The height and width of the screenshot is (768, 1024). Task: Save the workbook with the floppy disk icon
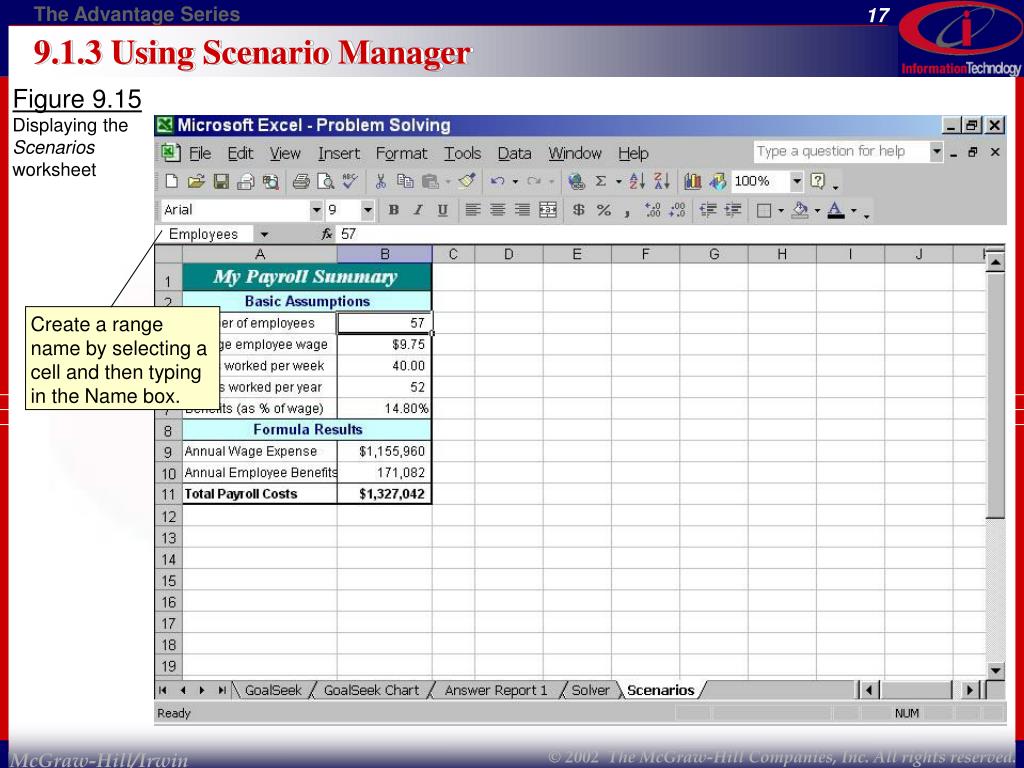(221, 182)
